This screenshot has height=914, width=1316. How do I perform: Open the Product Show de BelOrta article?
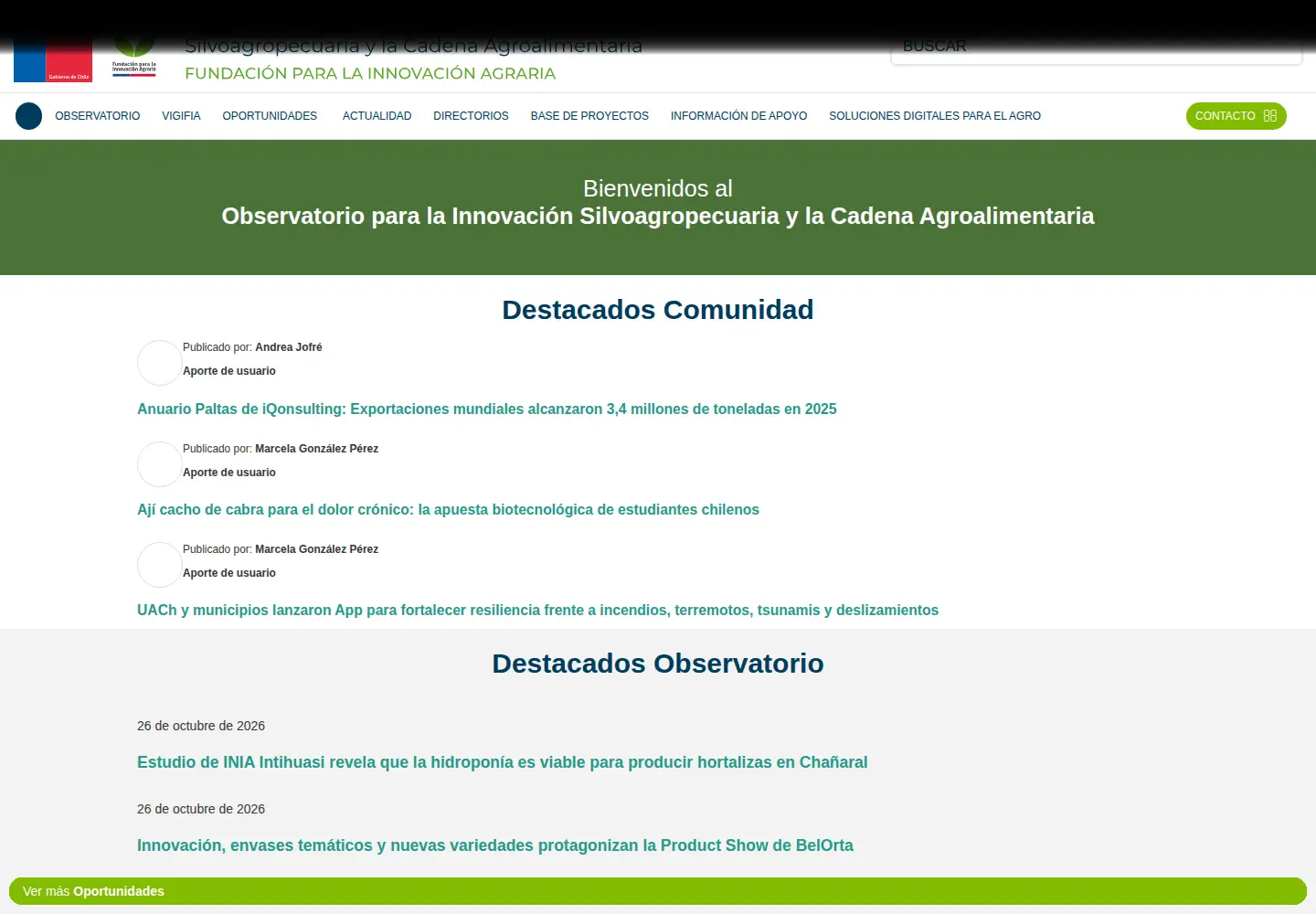pyautogui.click(x=495, y=845)
